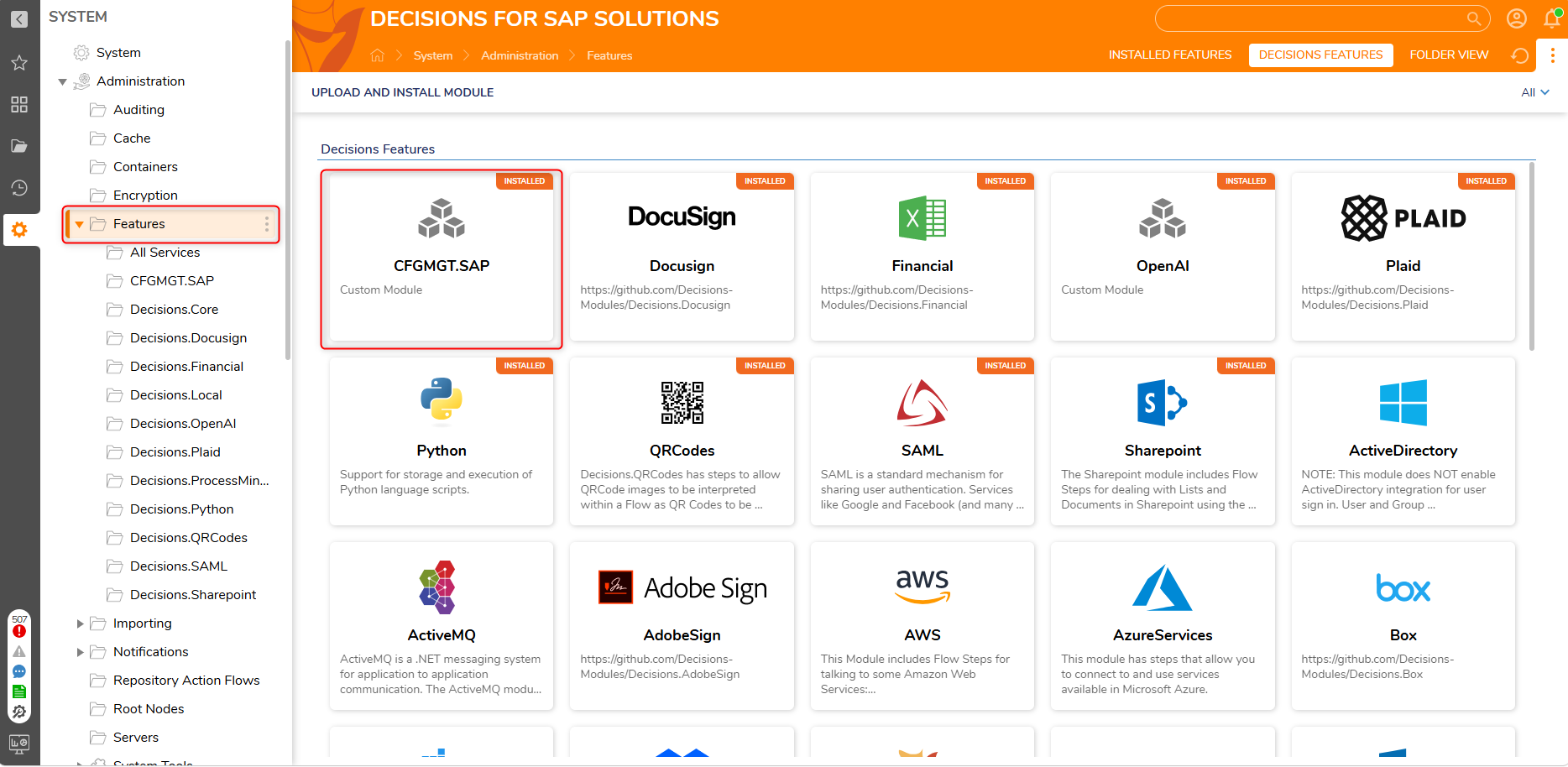Open the notifications bell
This screenshot has height=767, width=1568.
[1552, 18]
